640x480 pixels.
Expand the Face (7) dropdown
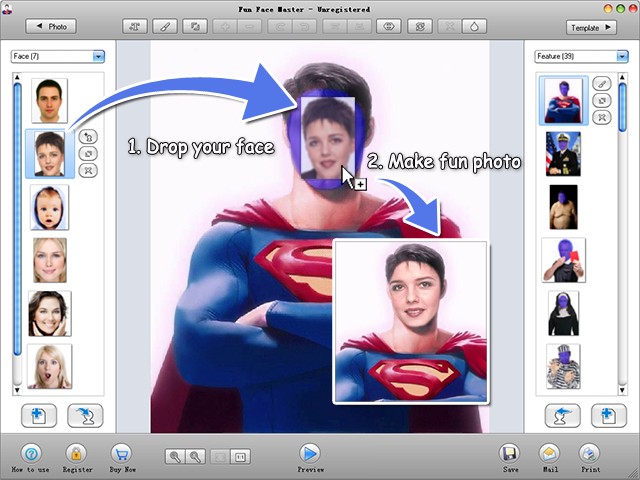pos(98,57)
